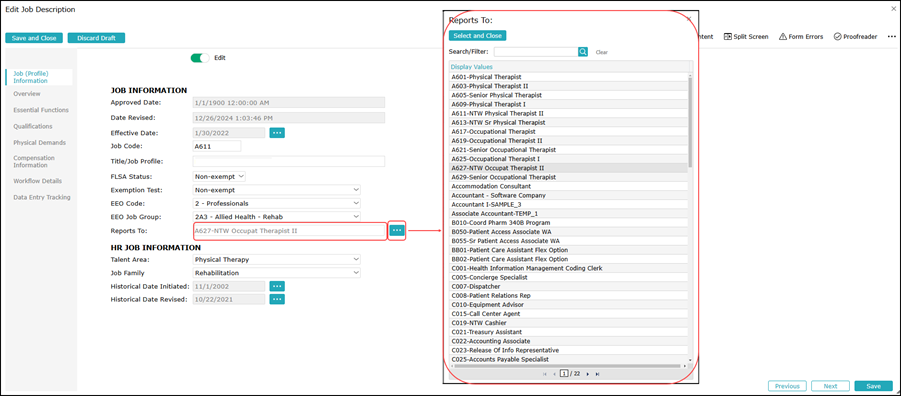Open Physical Demands section
901x396 pixels.
[x=40, y=142]
